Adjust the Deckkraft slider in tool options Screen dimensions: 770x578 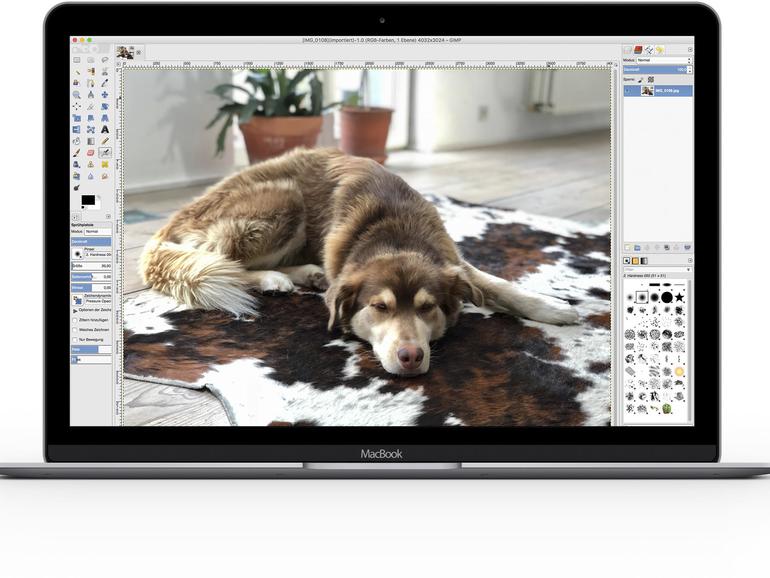click(91, 242)
